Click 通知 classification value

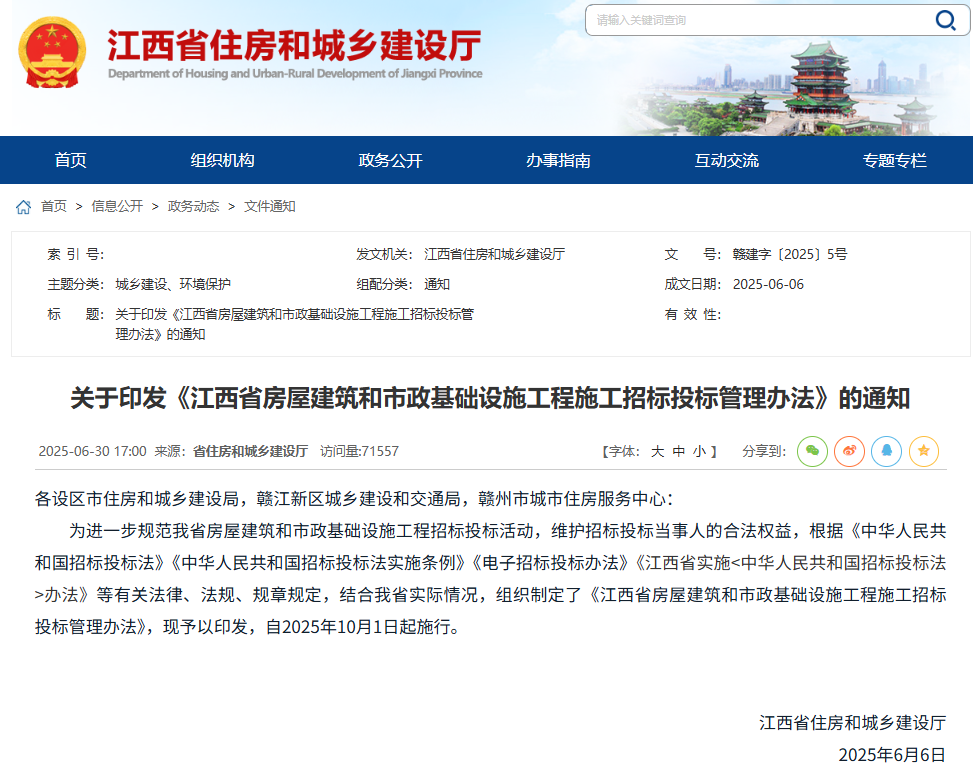click(437, 284)
